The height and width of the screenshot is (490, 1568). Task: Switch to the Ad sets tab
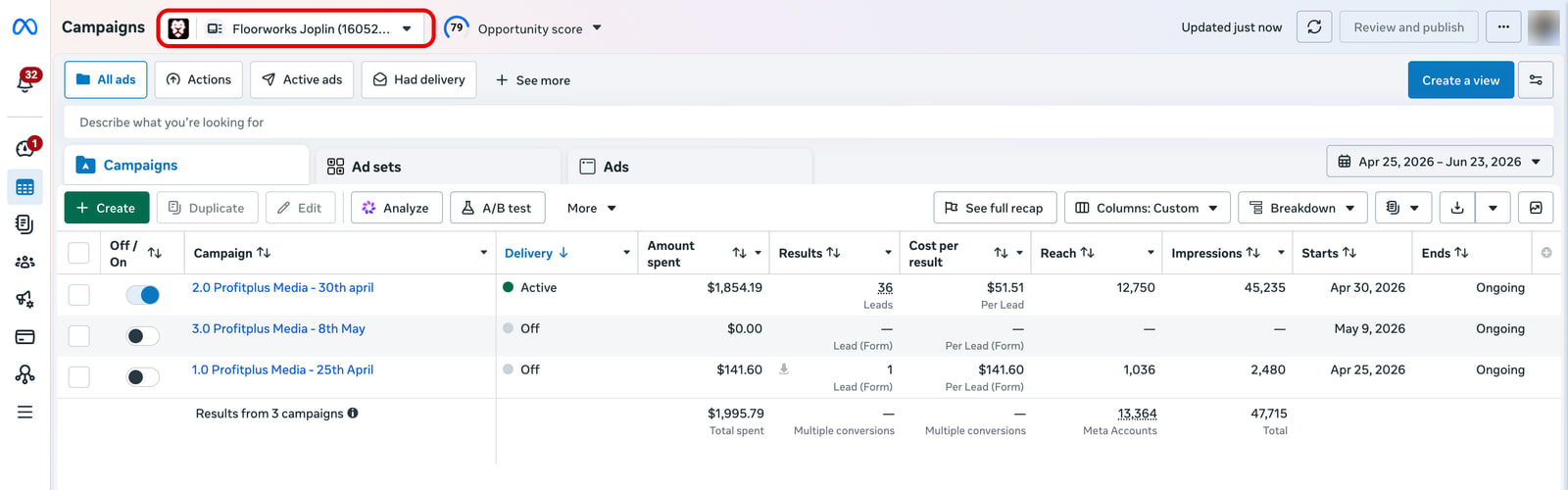[438, 167]
